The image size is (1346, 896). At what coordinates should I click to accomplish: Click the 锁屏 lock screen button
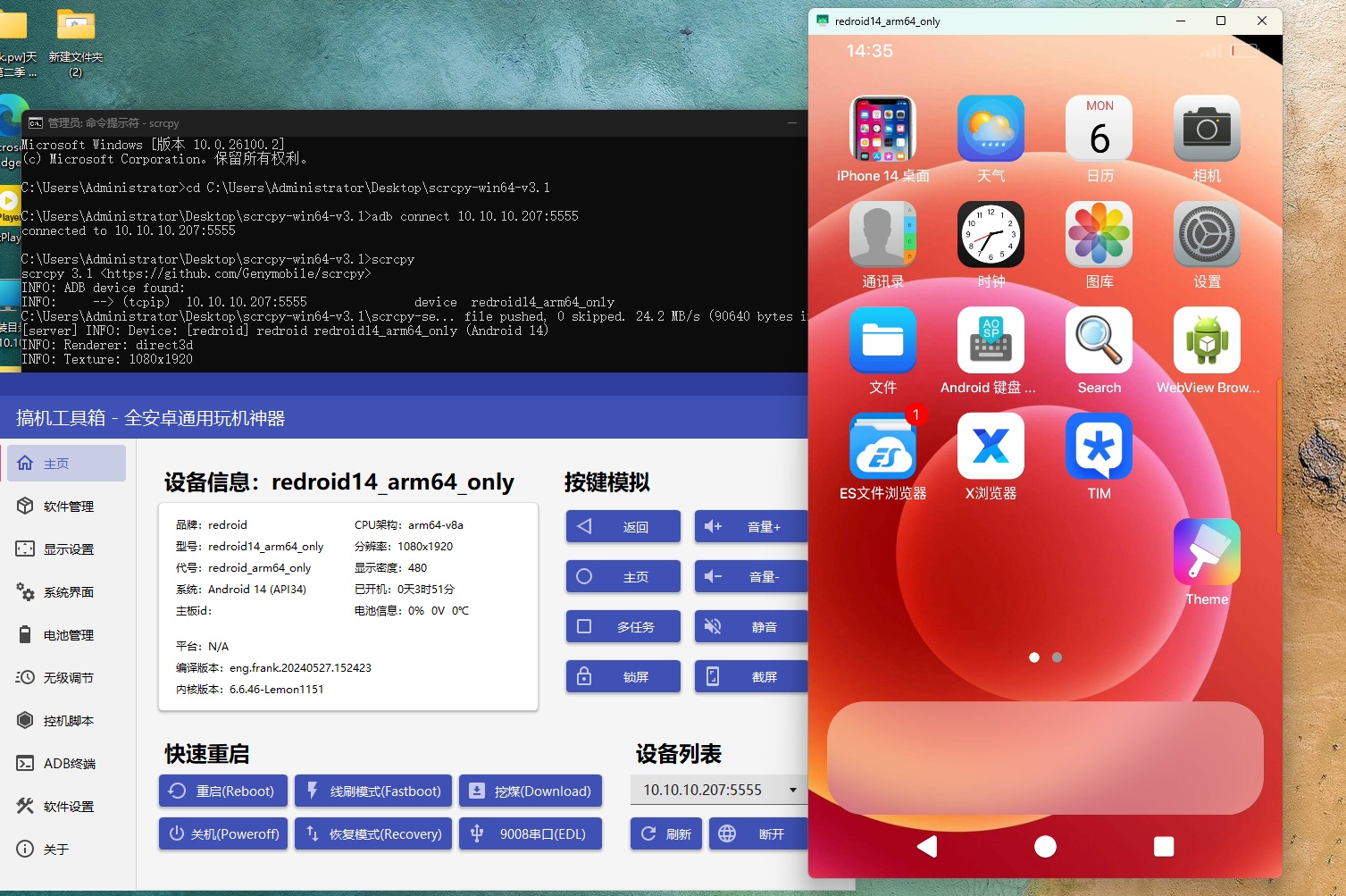623,677
